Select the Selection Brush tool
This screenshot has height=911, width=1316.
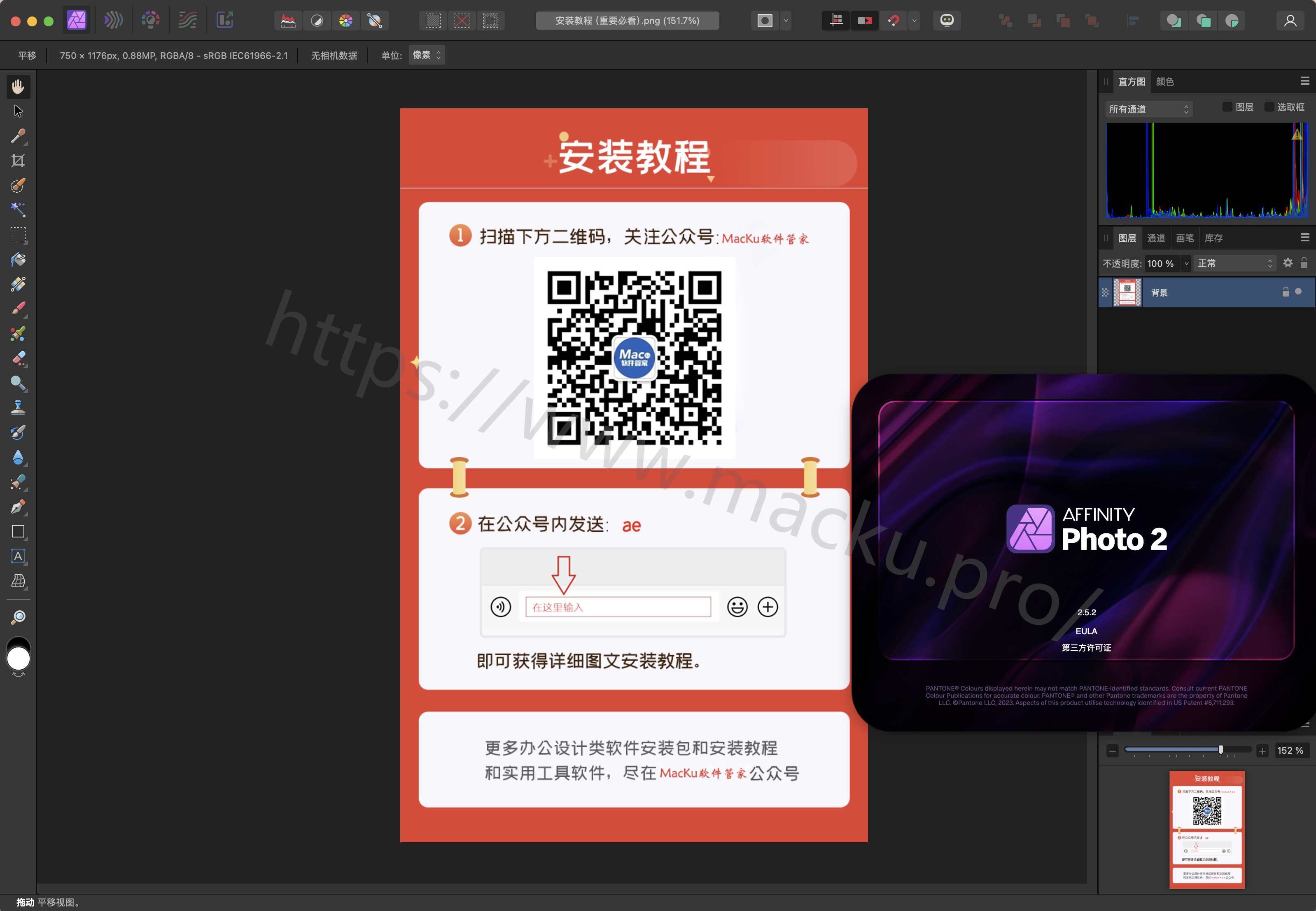18,185
